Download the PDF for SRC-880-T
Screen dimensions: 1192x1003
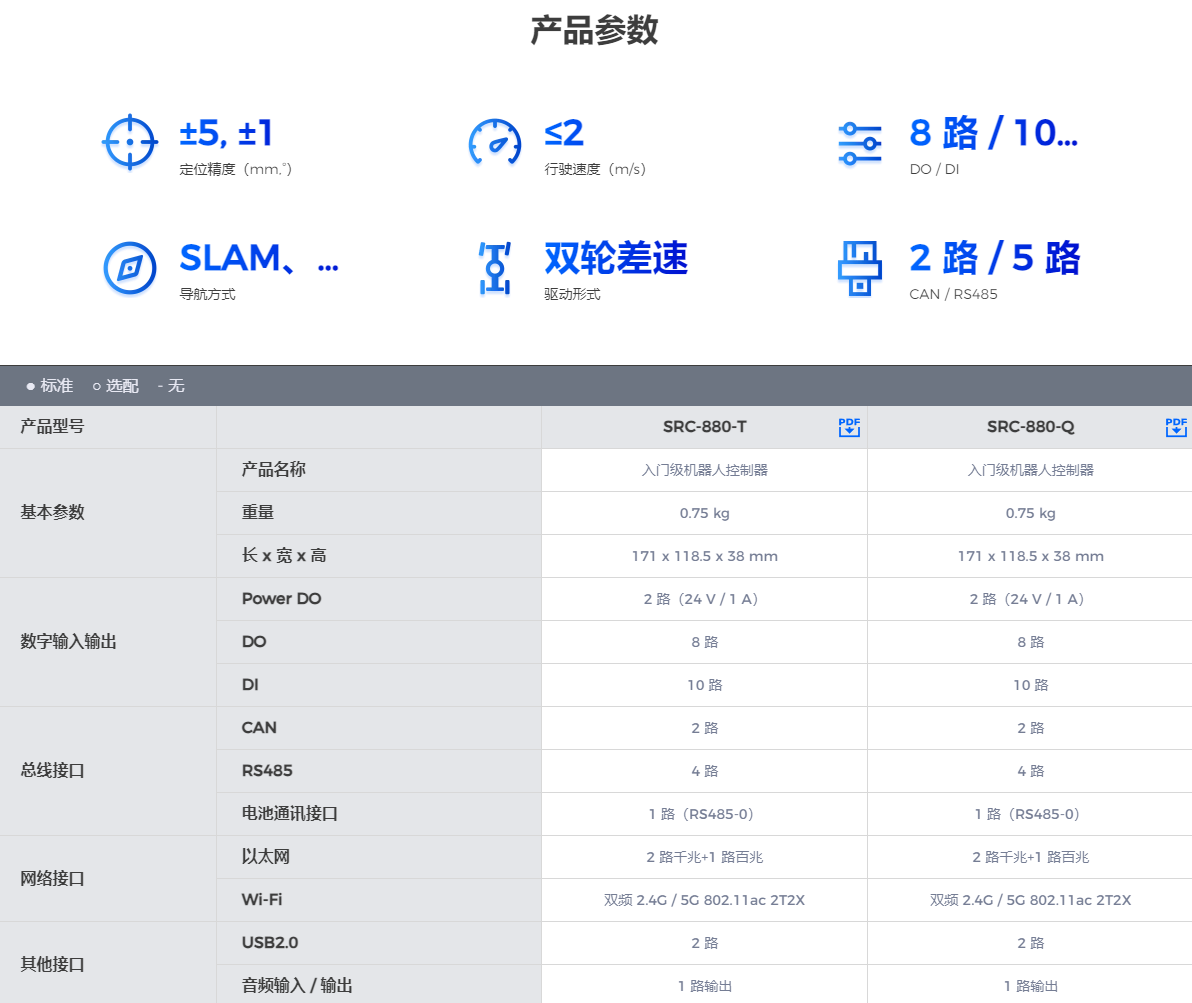coord(849,427)
